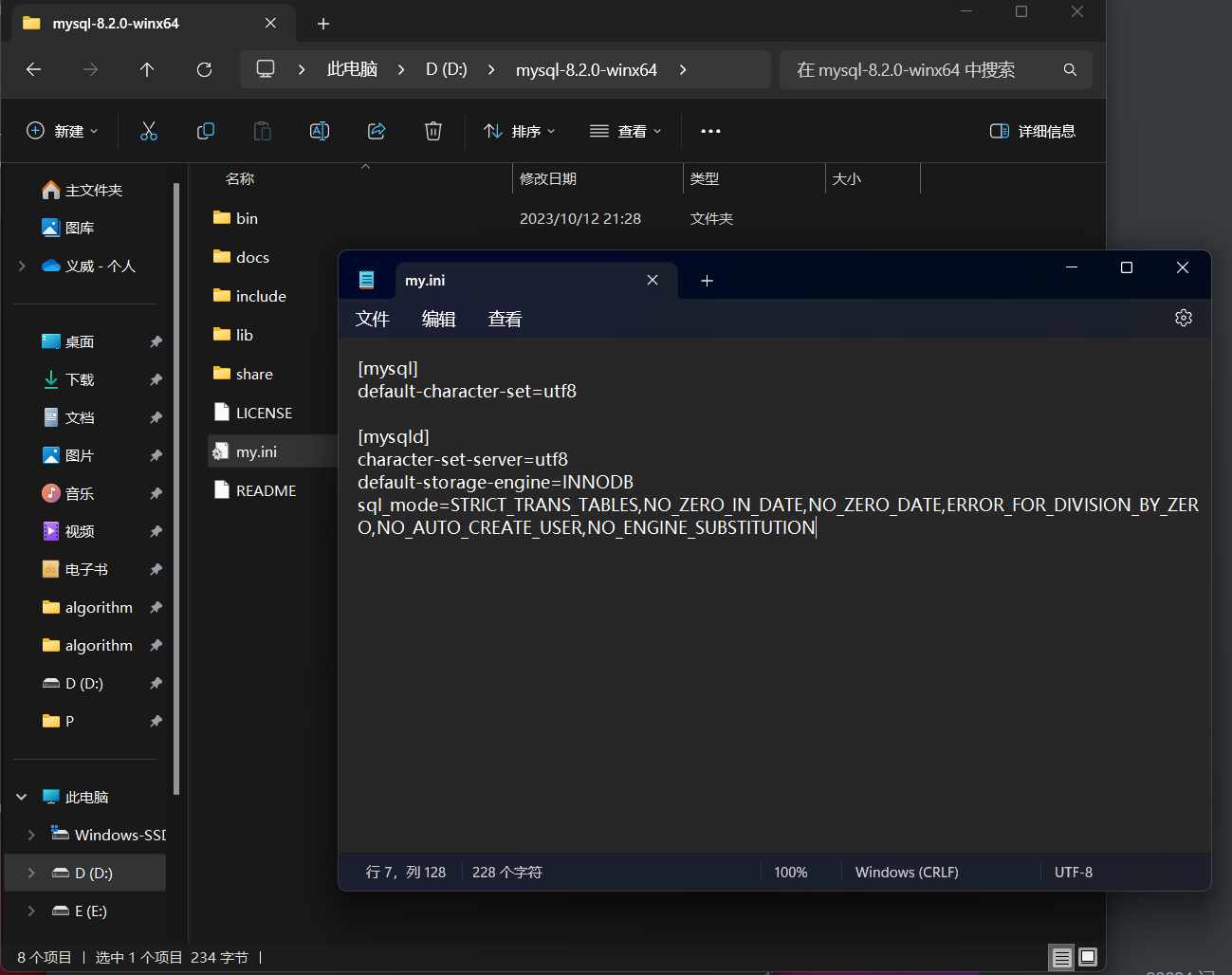Toggle the 详细信息 details pane
The image size is (1232, 975).
tap(1033, 131)
